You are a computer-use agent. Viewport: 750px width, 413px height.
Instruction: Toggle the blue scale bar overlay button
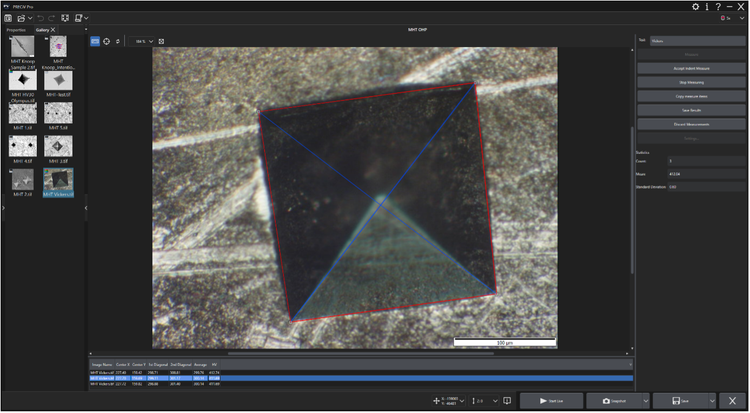[x=95, y=41]
